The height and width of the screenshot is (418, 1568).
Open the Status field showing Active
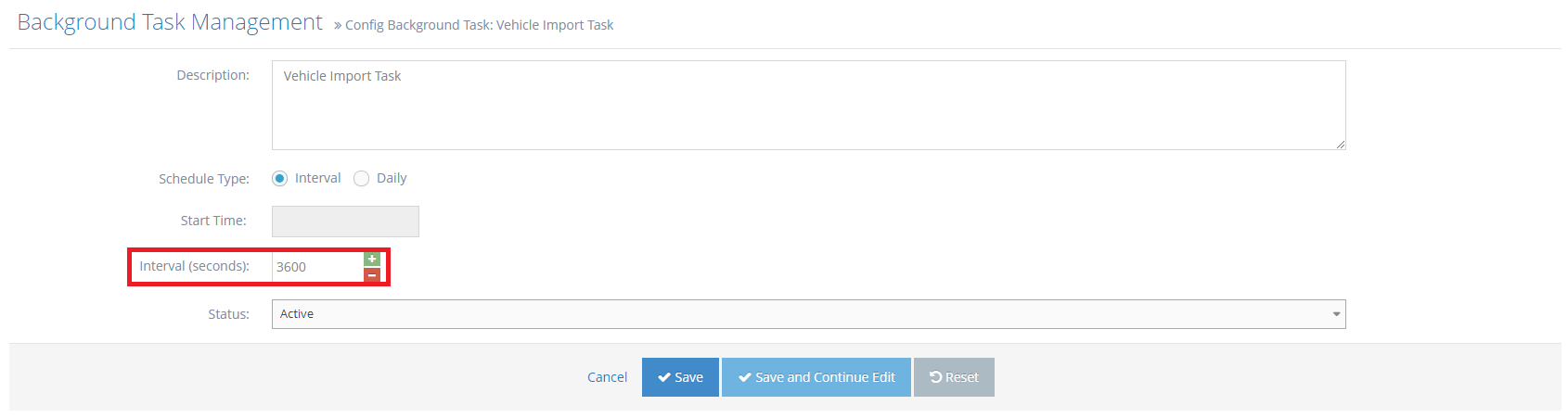[798, 314]
